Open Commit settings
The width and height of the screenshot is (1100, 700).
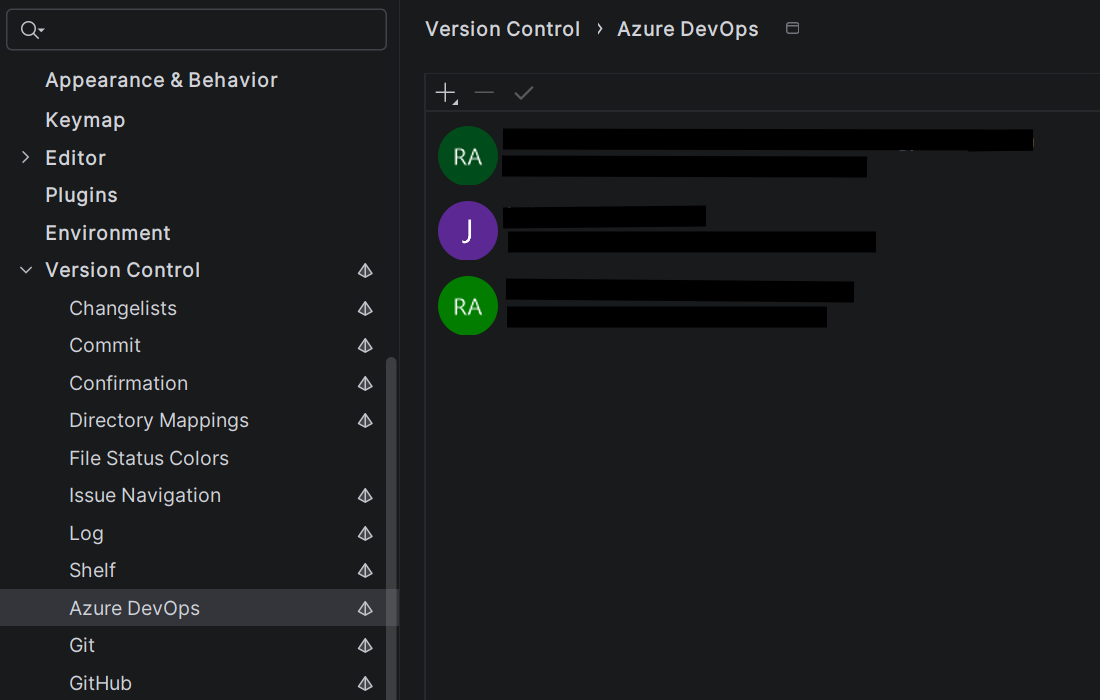click(x=105, y=345)
